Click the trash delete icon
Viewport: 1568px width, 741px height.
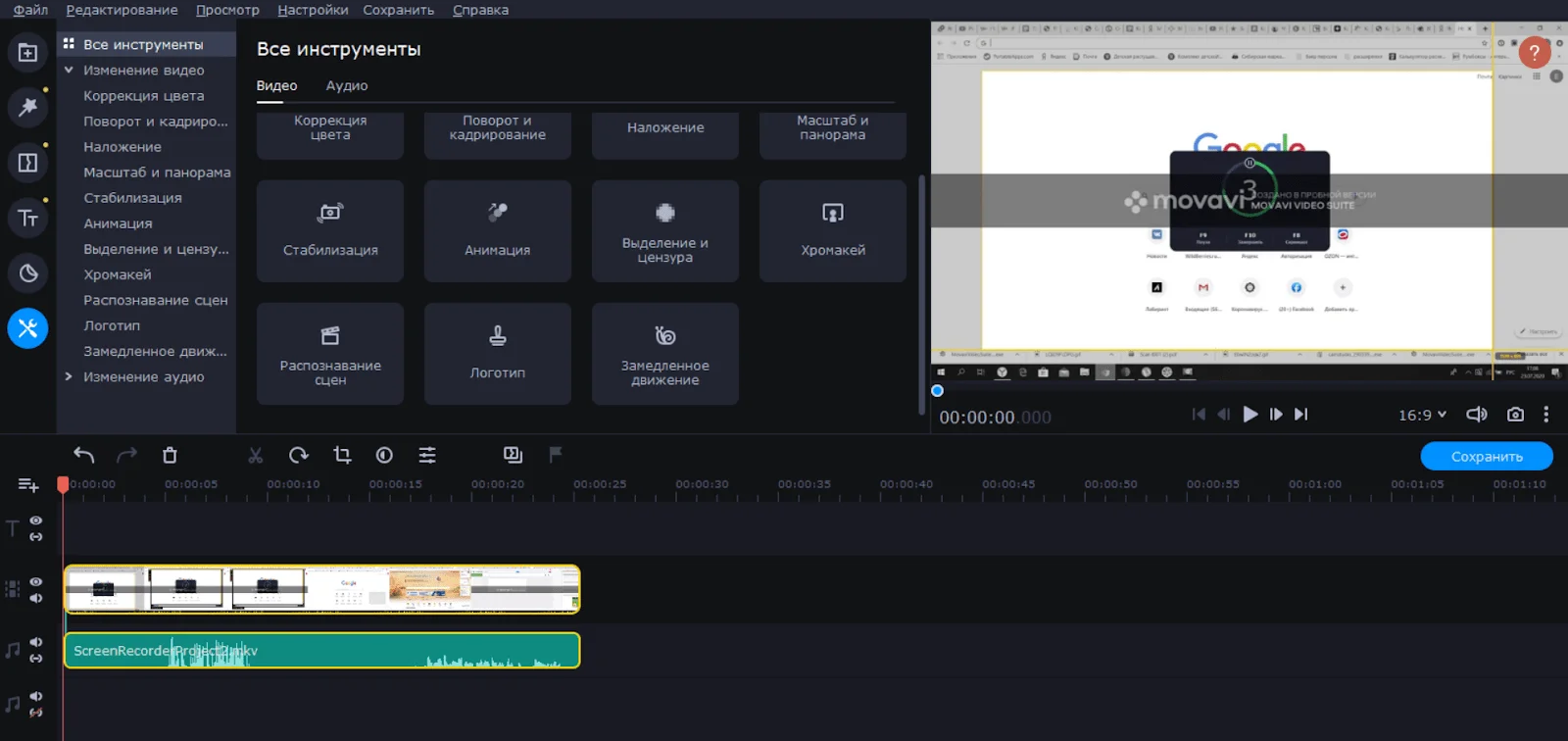(170, 455)
